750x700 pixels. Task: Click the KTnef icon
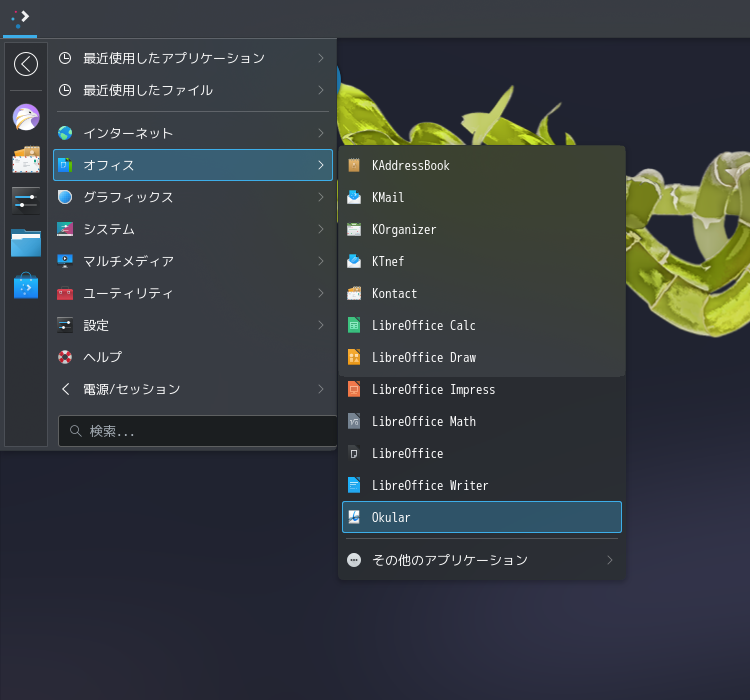click(354, 261)
